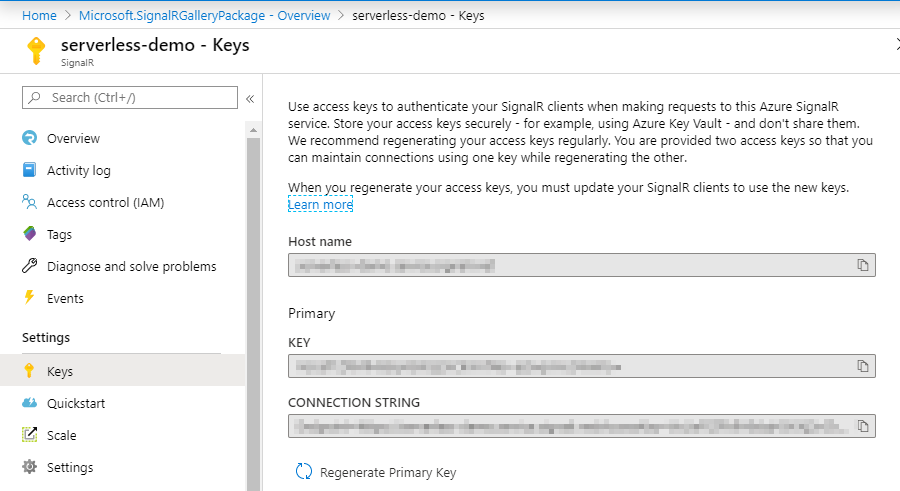Click the Overview SignalR icon

point(29,138)
